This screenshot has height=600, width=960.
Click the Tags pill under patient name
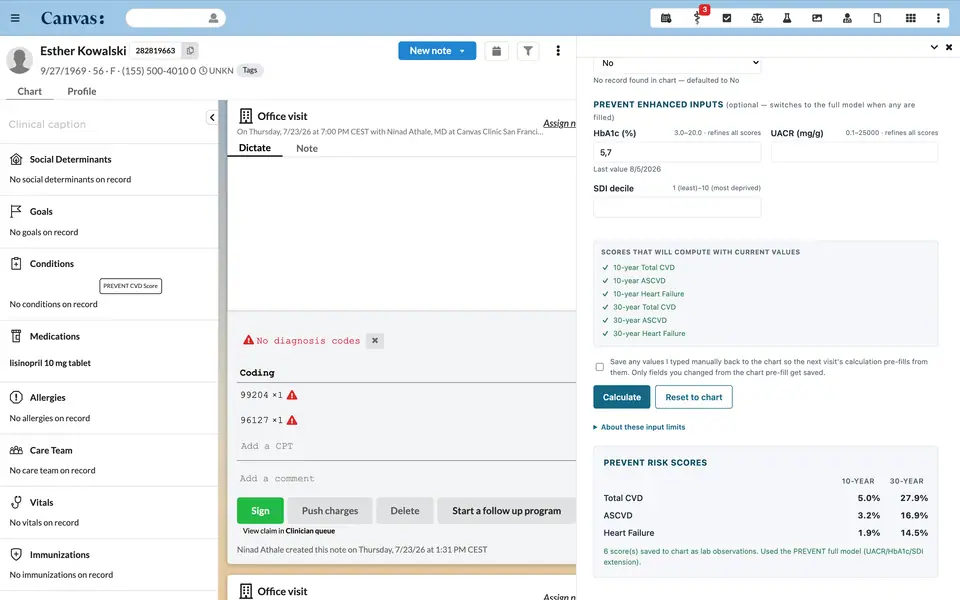(250, 70)
